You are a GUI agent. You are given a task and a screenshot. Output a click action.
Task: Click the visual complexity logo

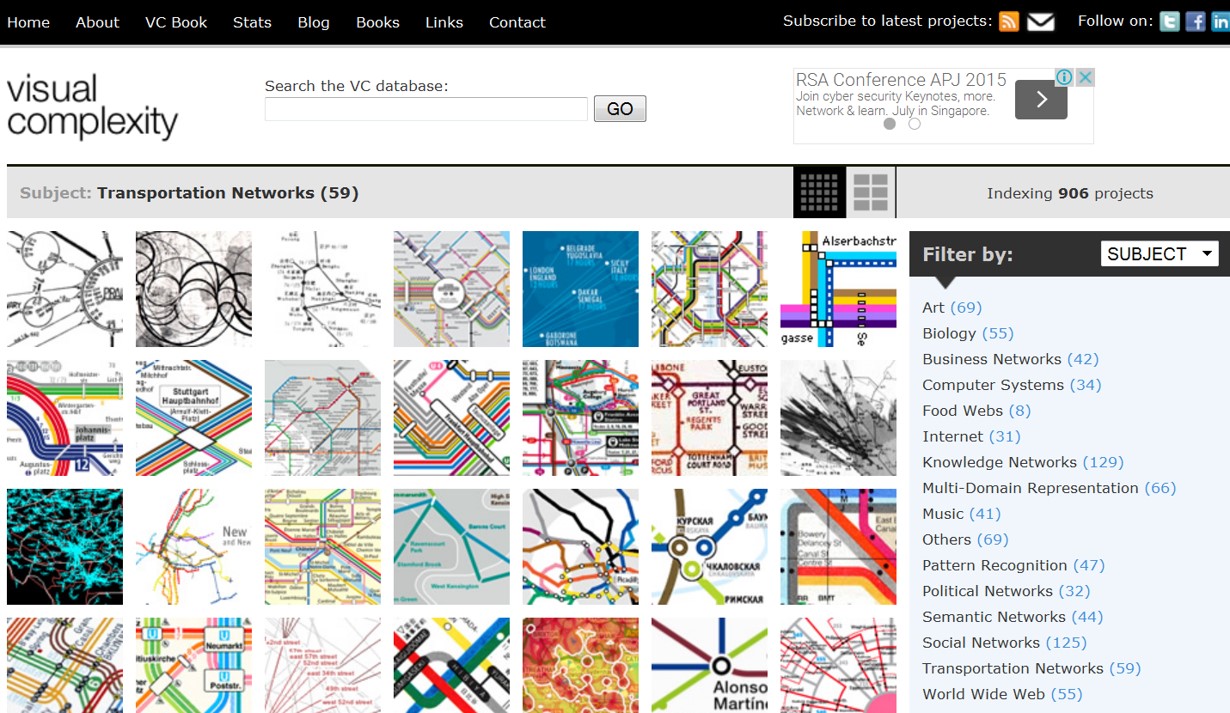point(92,105)
